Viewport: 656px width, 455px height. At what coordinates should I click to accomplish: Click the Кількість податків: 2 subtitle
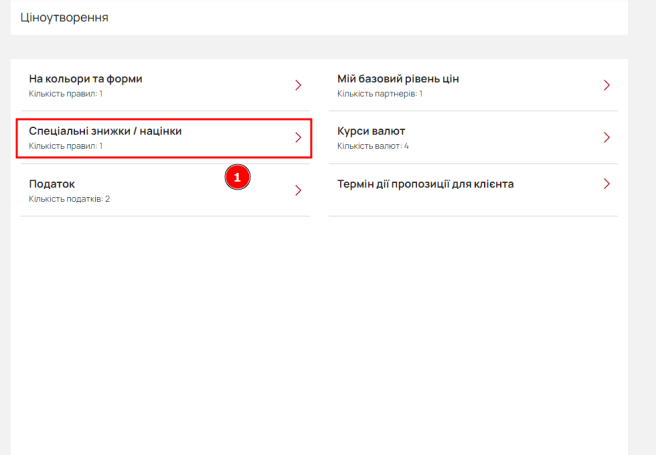click(x=69, y=199)
